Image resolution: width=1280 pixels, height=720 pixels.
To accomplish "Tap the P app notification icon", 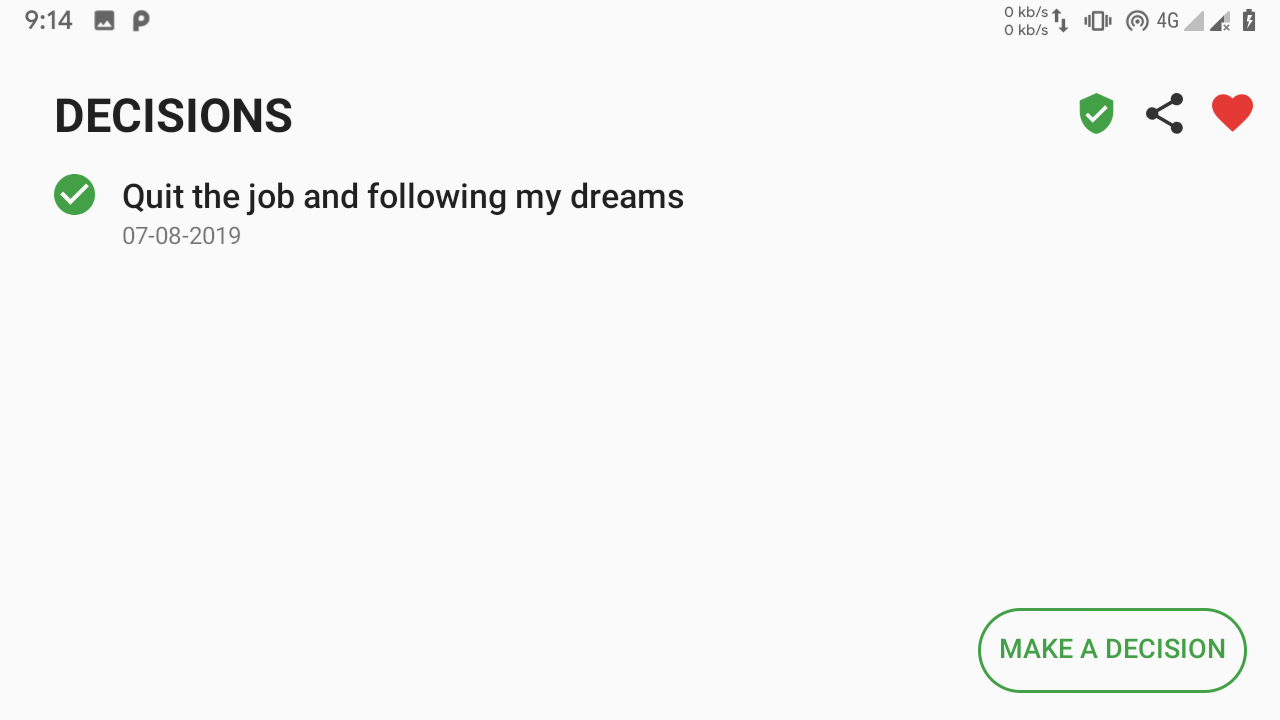I will coord(141,21).
